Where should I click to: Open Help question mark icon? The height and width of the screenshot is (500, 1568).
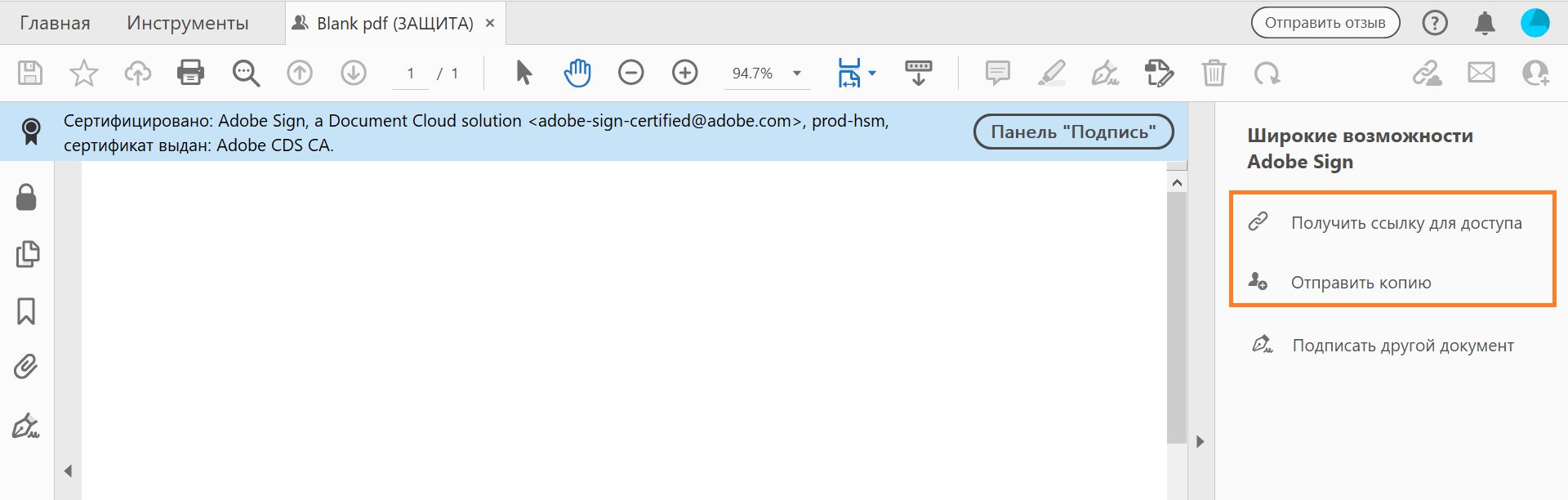(1435, 23)
